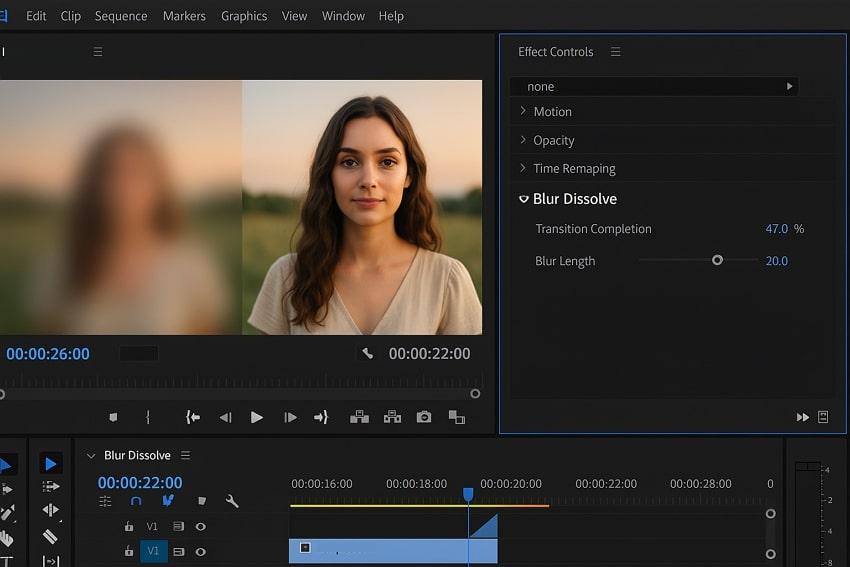Click the program monitor scrub bar right handle

click(x=475, y=394)
